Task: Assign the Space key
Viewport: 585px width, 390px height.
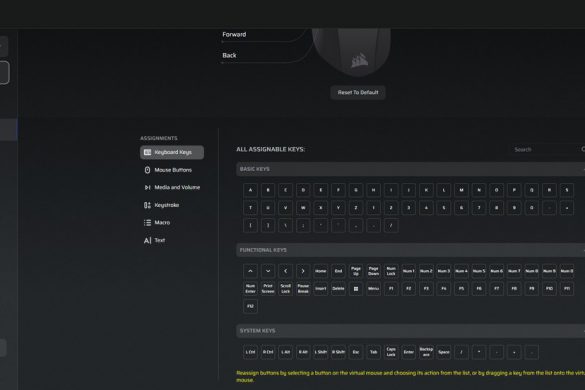Action: (x=444, y=352)
